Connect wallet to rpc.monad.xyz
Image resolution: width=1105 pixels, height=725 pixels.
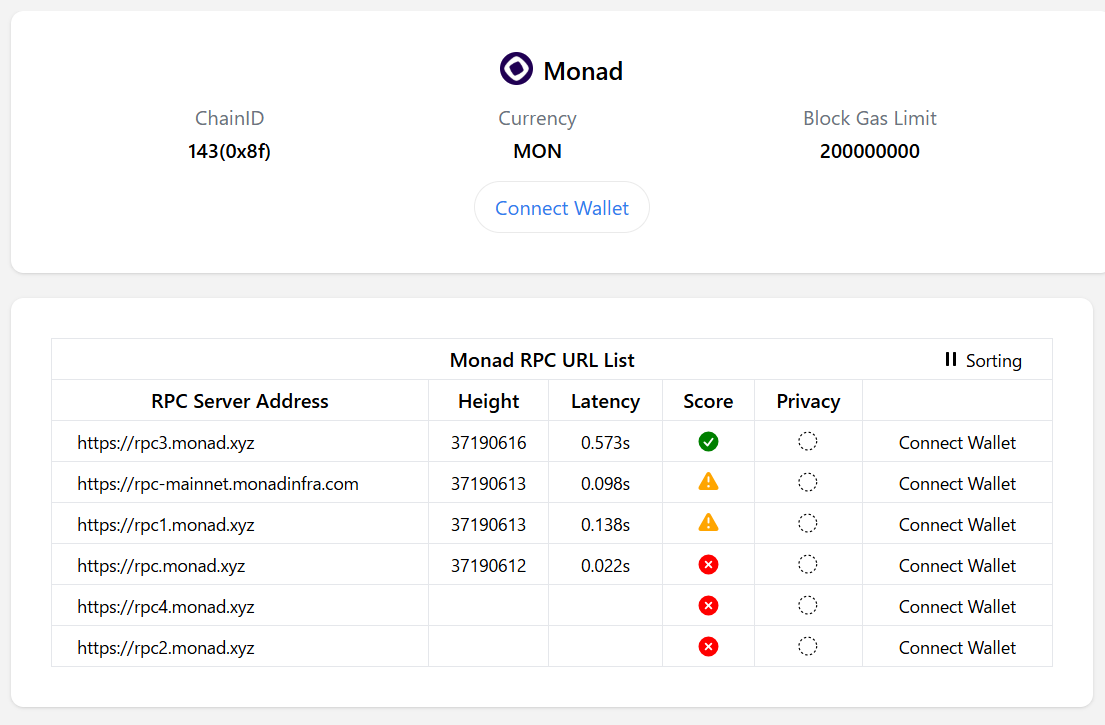[957, 565]
